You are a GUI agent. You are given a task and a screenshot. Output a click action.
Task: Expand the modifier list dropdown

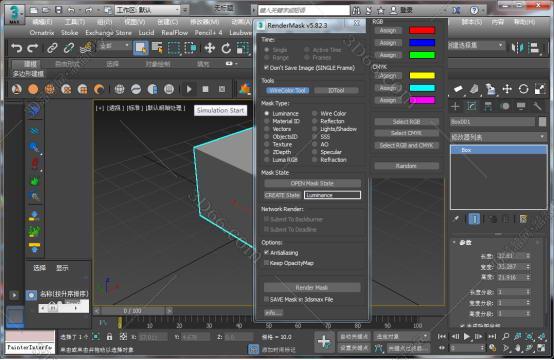tap(498, 137)
